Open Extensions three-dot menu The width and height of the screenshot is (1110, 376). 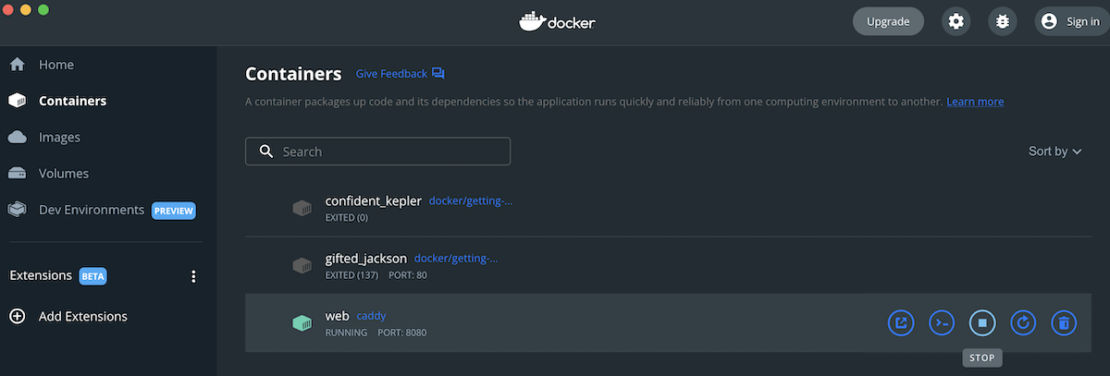point(193,276)
